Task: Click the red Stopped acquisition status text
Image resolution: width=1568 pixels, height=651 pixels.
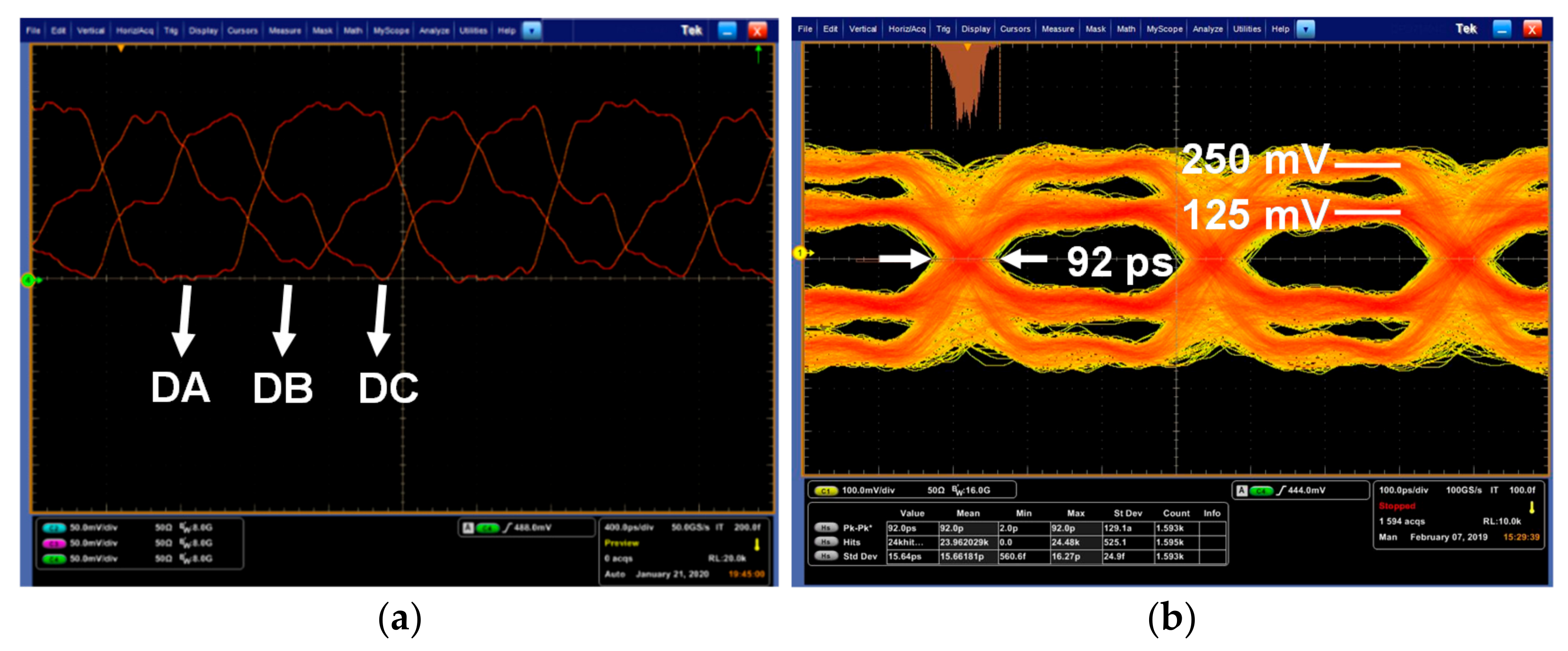Action: (x=1397, y=506)
